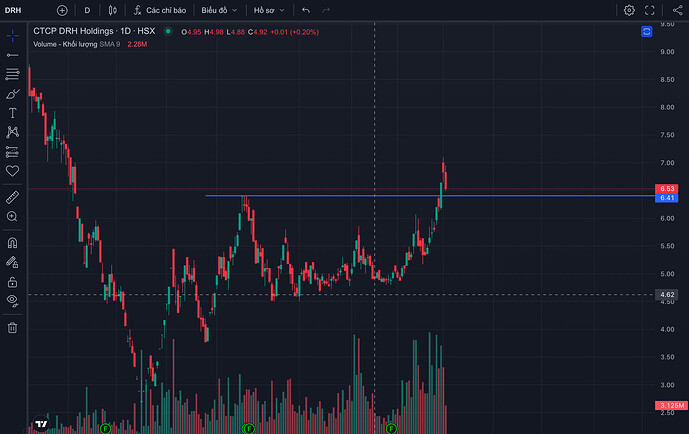This screenshot has width=689, height=434.
Task: Open the chart patterns tool
Action: point(12,132)
